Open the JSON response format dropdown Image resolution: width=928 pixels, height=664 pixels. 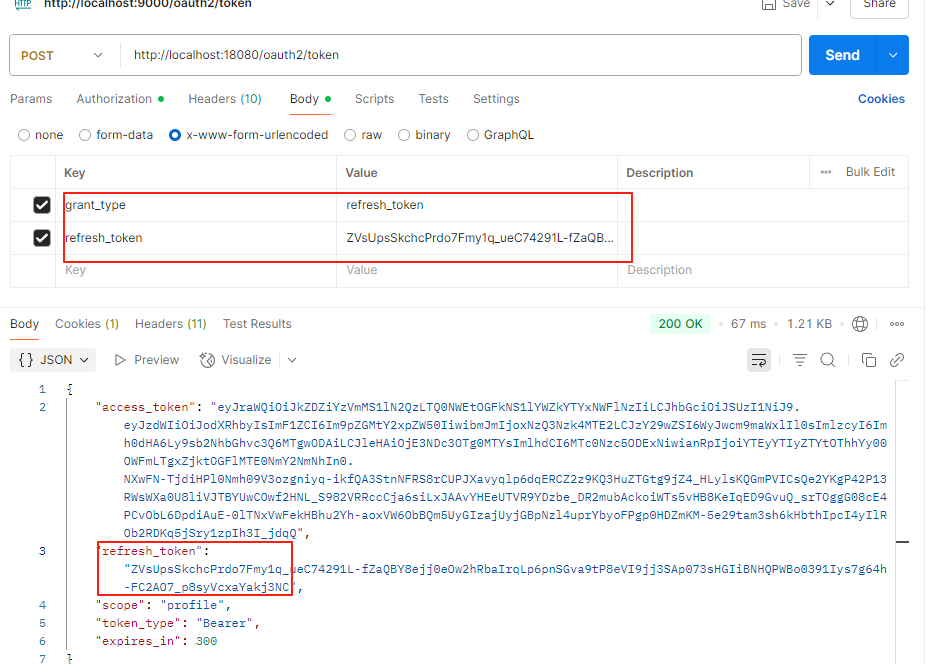[52, 359]
